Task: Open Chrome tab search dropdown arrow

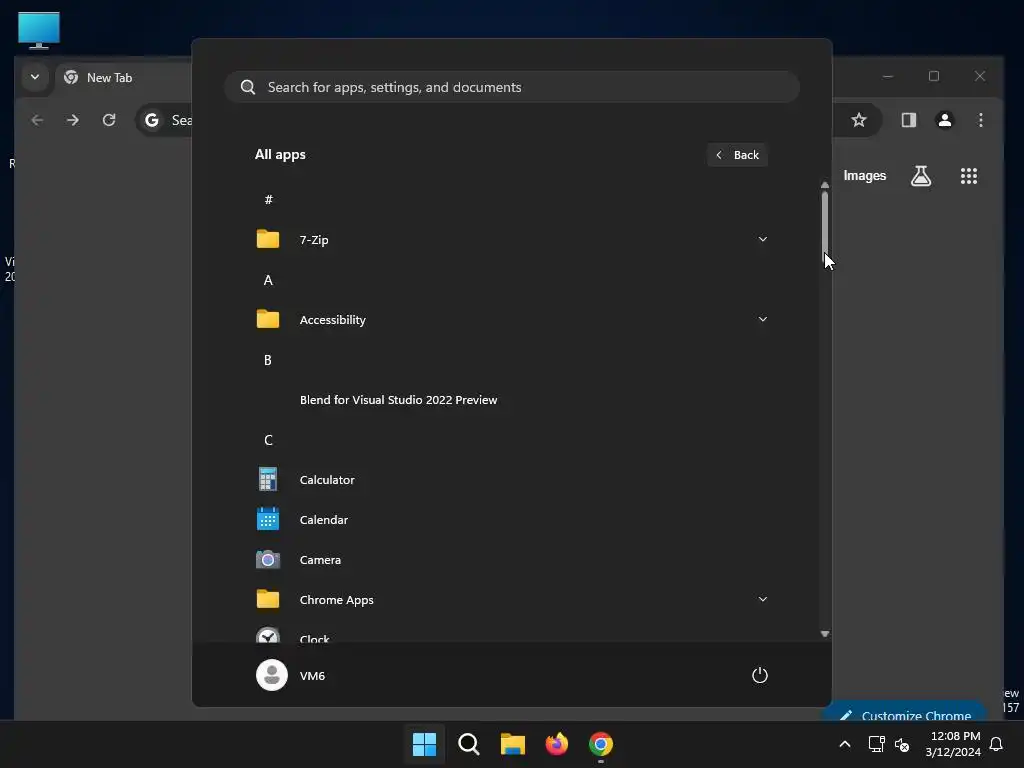Action: pyautogui.click(x=35, y=77)
